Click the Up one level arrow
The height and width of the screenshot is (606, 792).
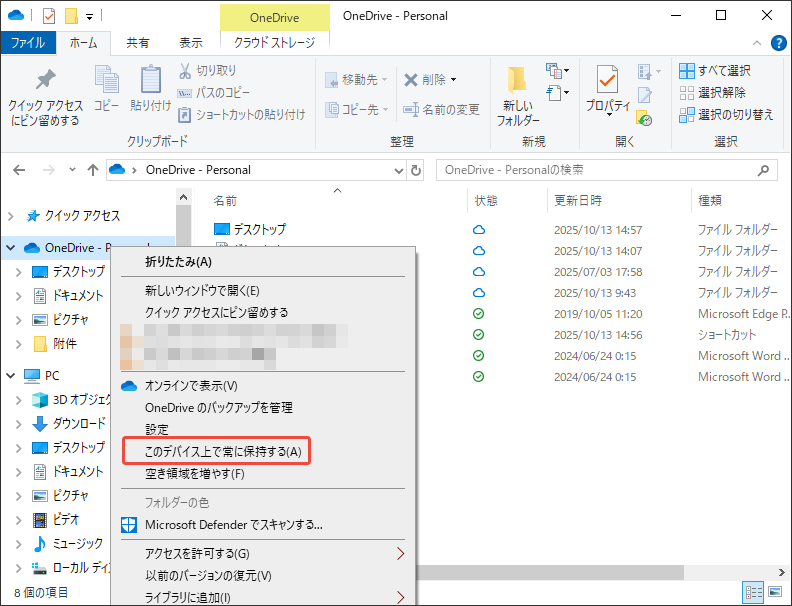pyautogui.click(x=92, y=170)
